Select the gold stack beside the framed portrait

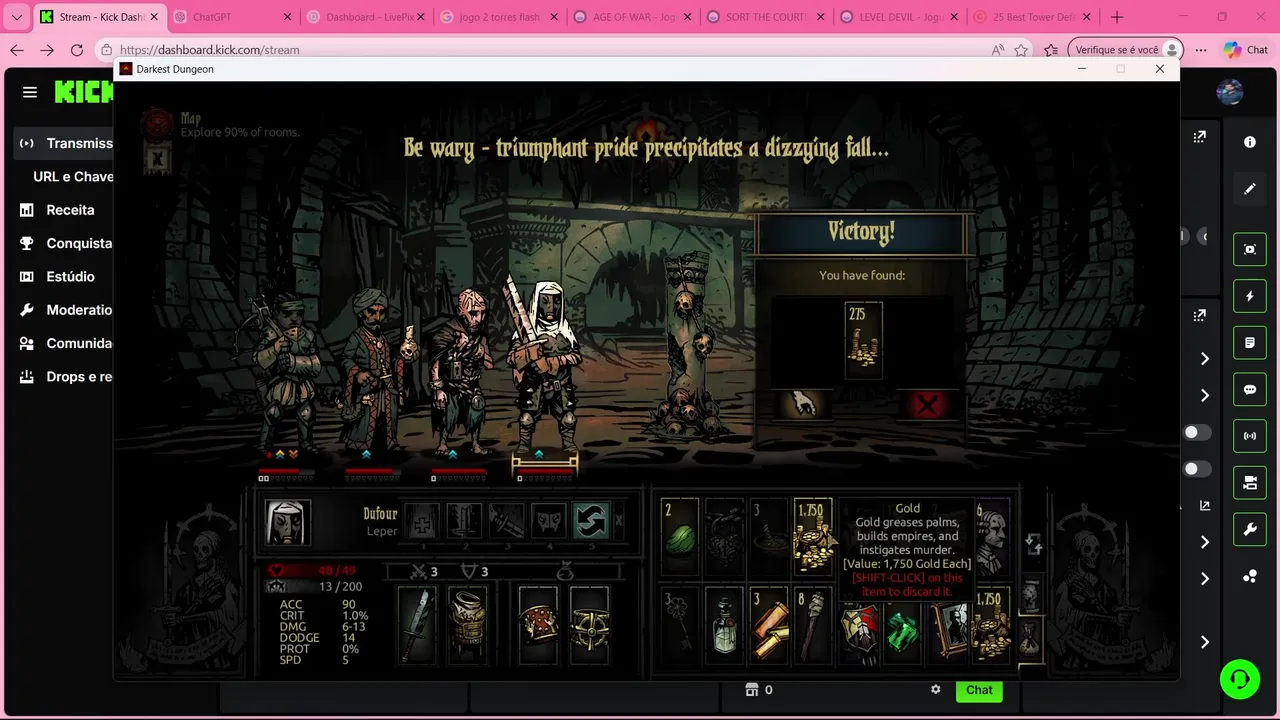[992, 626]
